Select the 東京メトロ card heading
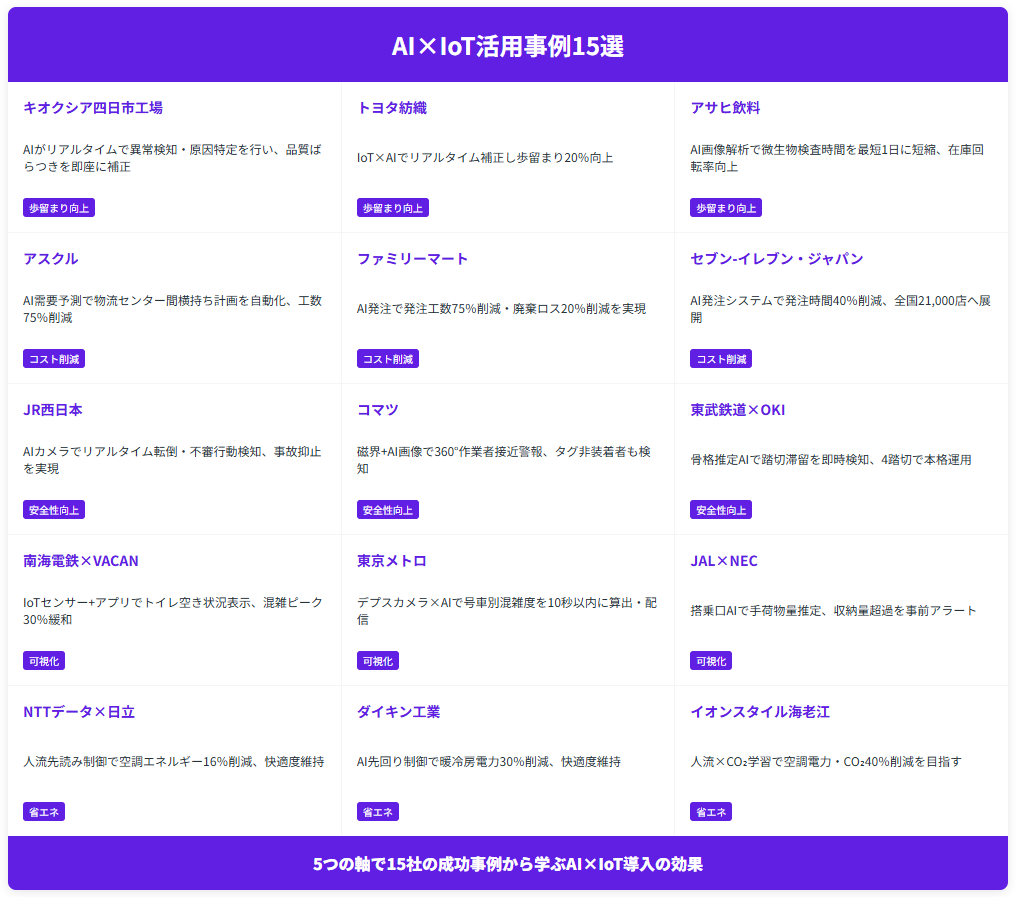The width and height of the screenshot is (1016, 897). [391, 561]
